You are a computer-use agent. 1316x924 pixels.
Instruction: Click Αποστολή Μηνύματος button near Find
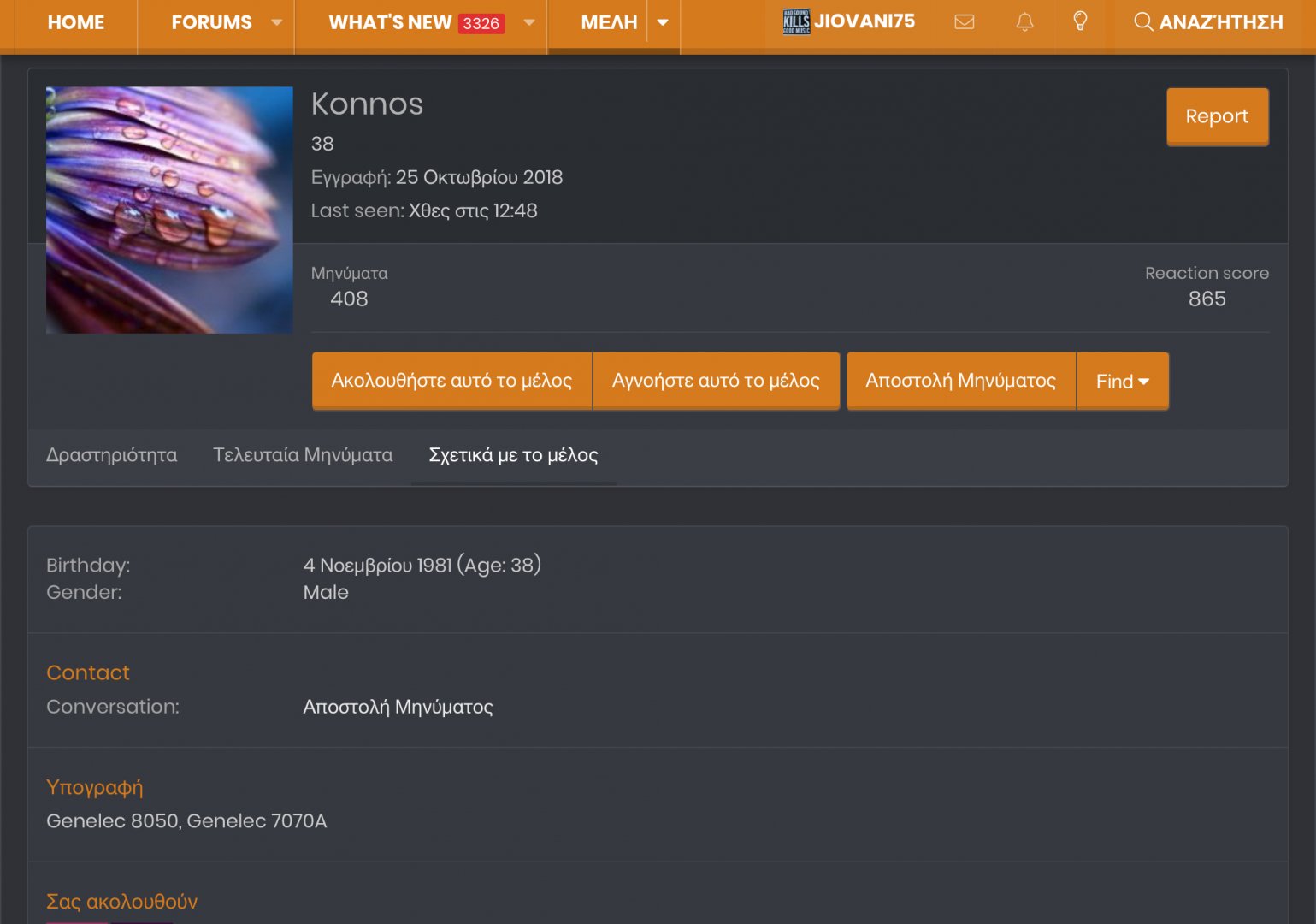[x=961, y=381]
